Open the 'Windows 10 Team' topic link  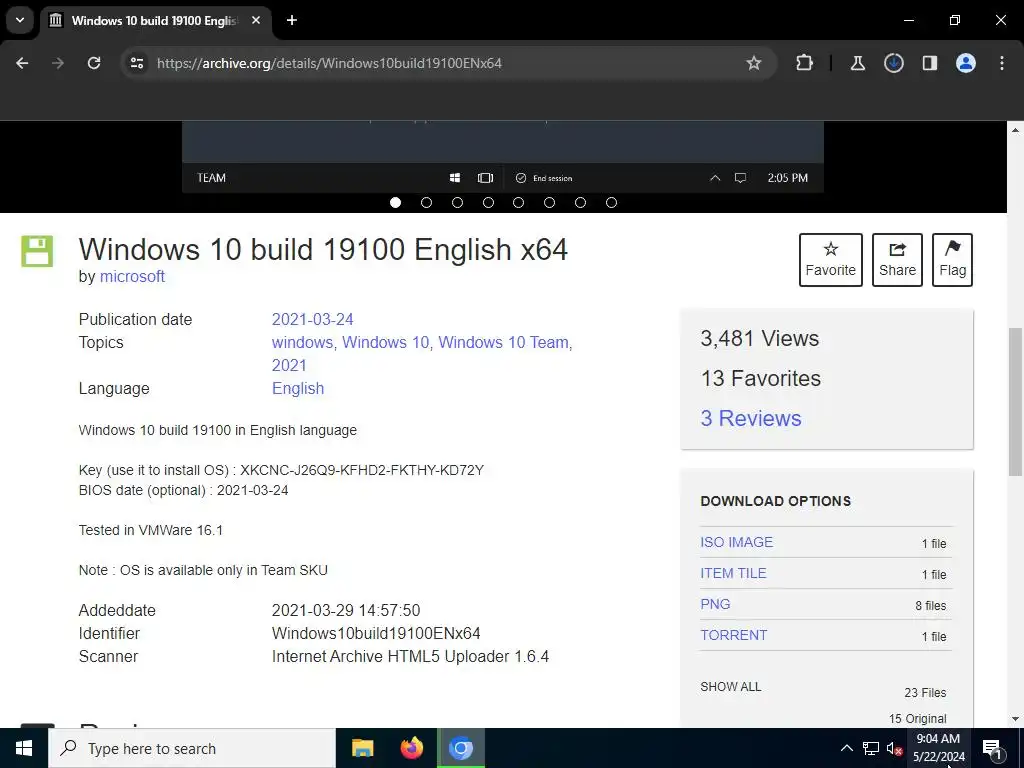pyautogui.click(x=503, y=342)
